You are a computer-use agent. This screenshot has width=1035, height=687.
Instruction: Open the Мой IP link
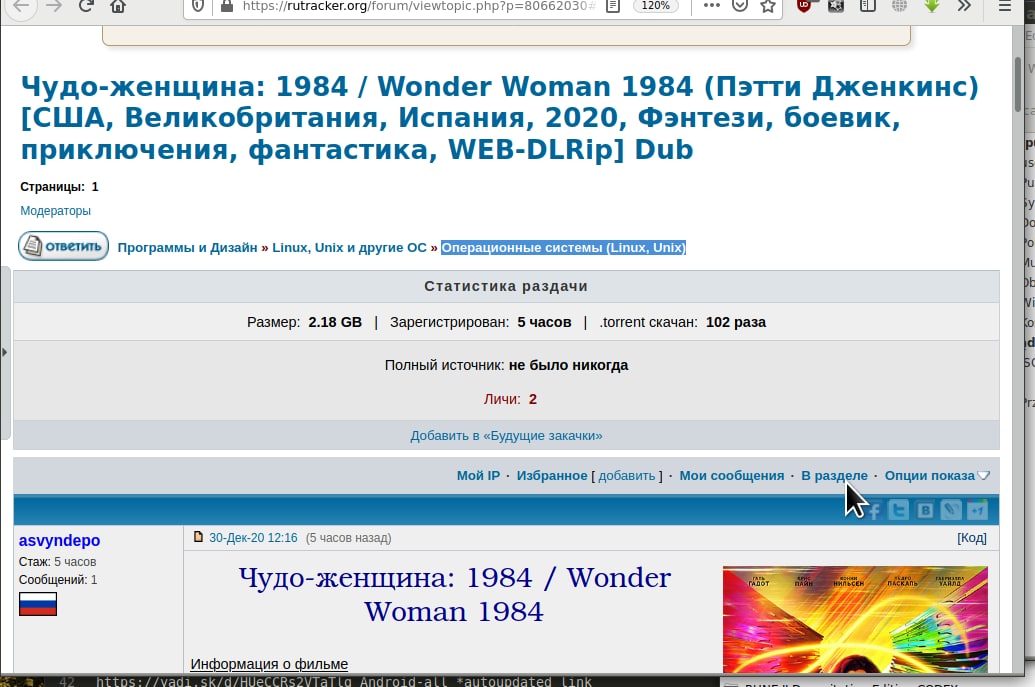[x=479, y=475]
